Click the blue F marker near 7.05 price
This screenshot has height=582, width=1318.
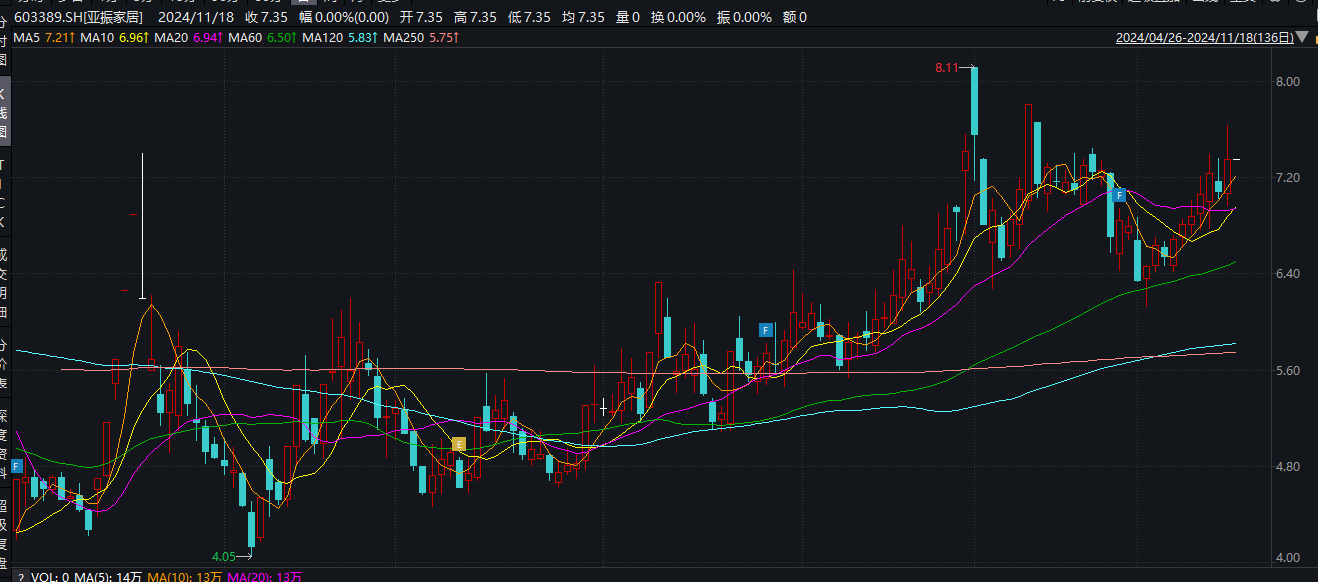pos(1120,196)
